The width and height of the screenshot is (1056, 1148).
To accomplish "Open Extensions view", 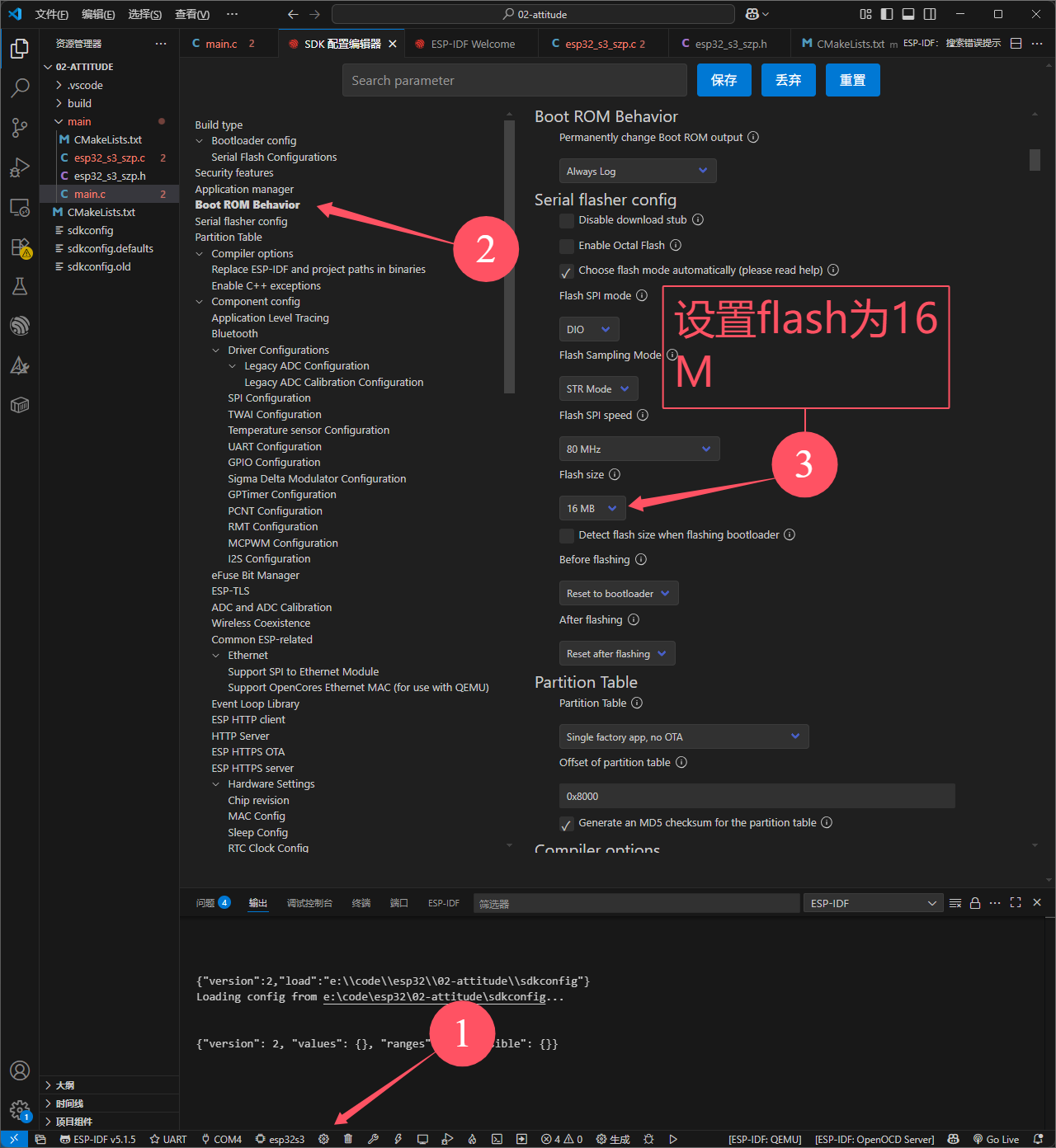I will [x=20, y=247].
